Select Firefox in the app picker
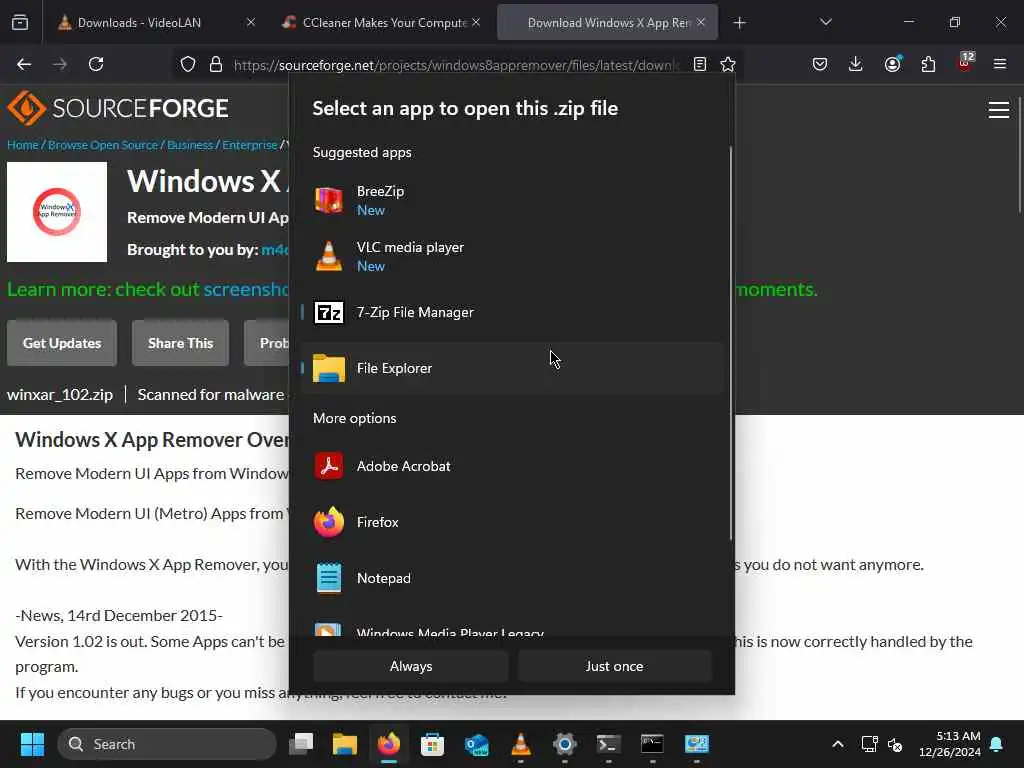 512,522
